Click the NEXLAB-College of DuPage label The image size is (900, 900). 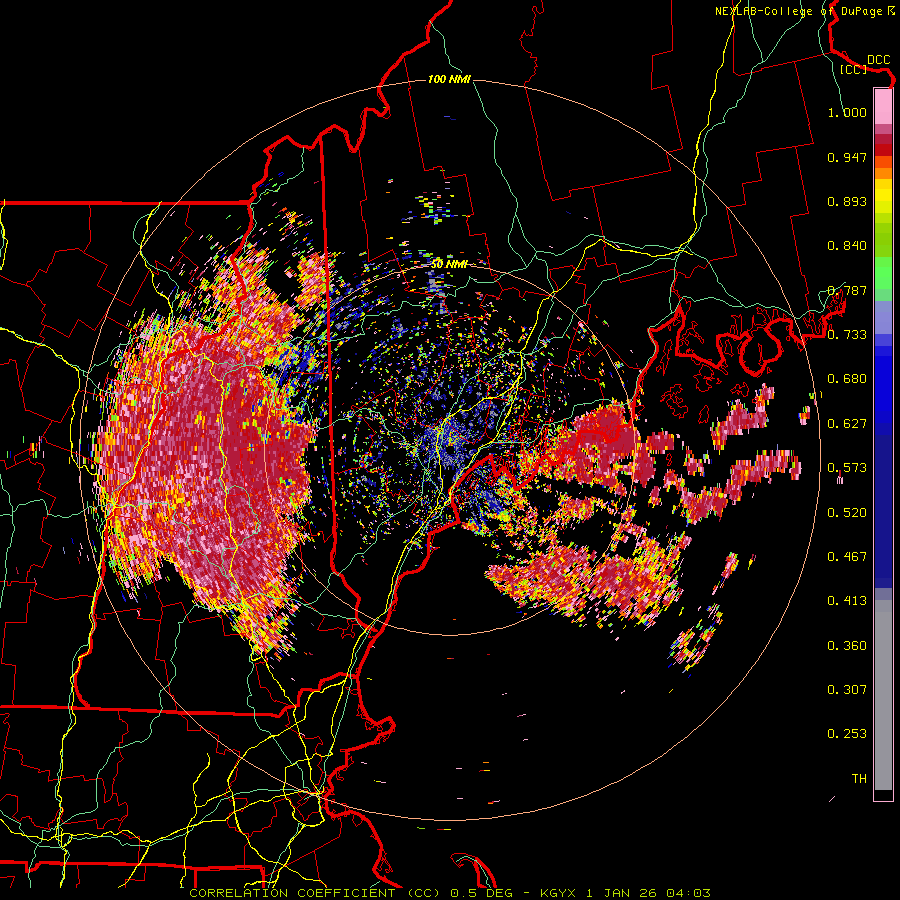pyautogui.click(x=798, y=11)
